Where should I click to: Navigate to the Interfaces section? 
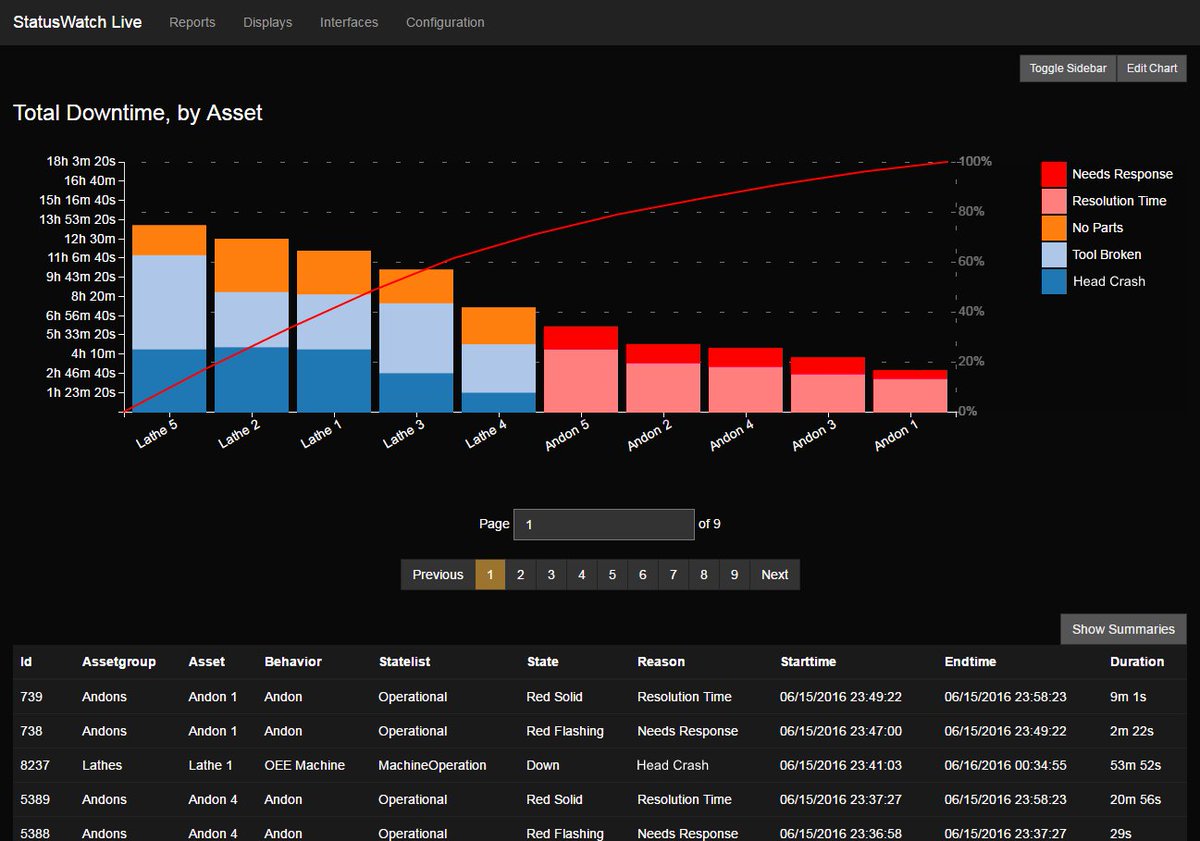348,22
